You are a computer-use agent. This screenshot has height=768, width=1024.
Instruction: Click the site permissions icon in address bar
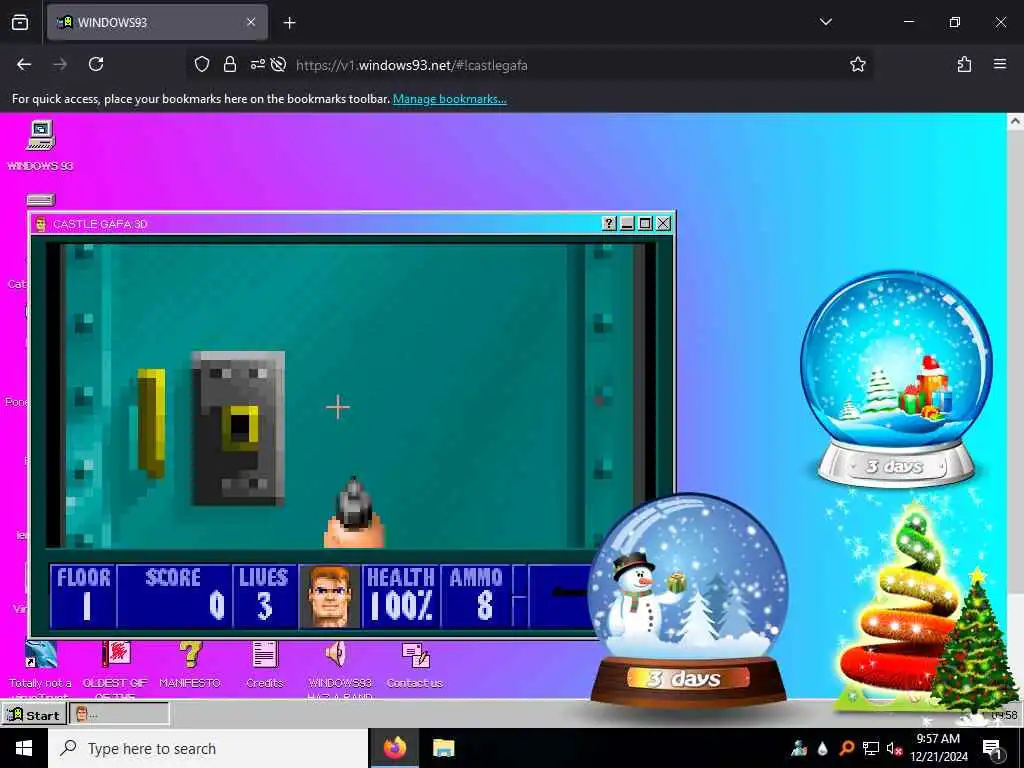click(x=257, y=64)
